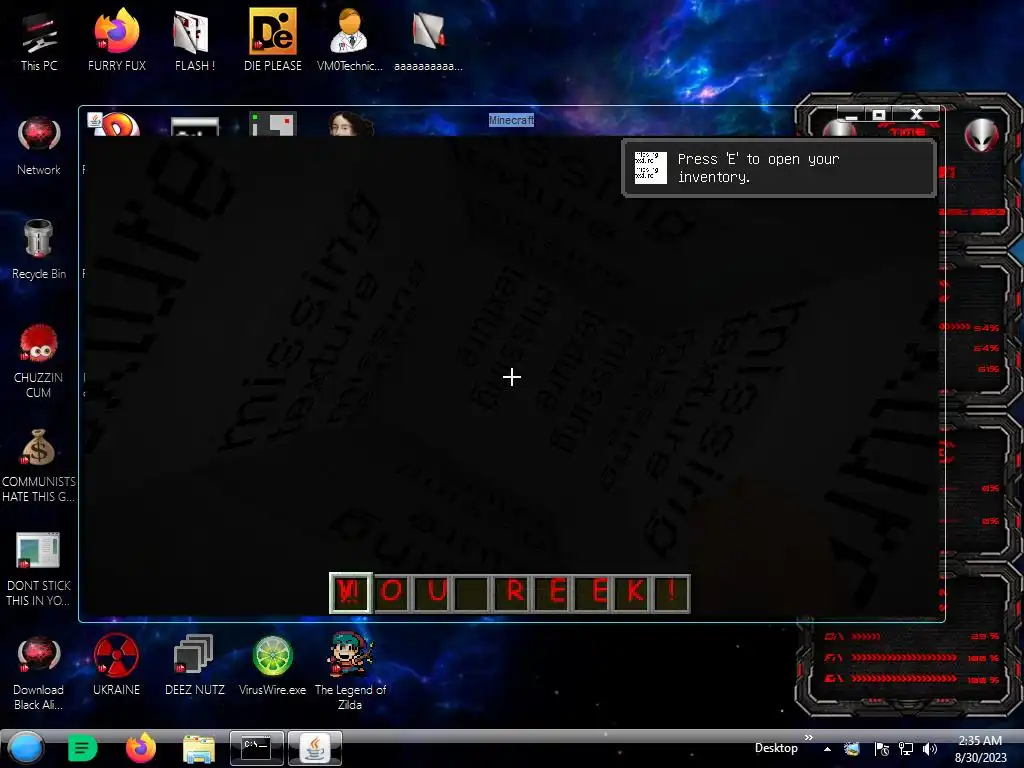1024x768 pixels.
Task: Click the Desktop toolbar label
Action: coord(776,748)
